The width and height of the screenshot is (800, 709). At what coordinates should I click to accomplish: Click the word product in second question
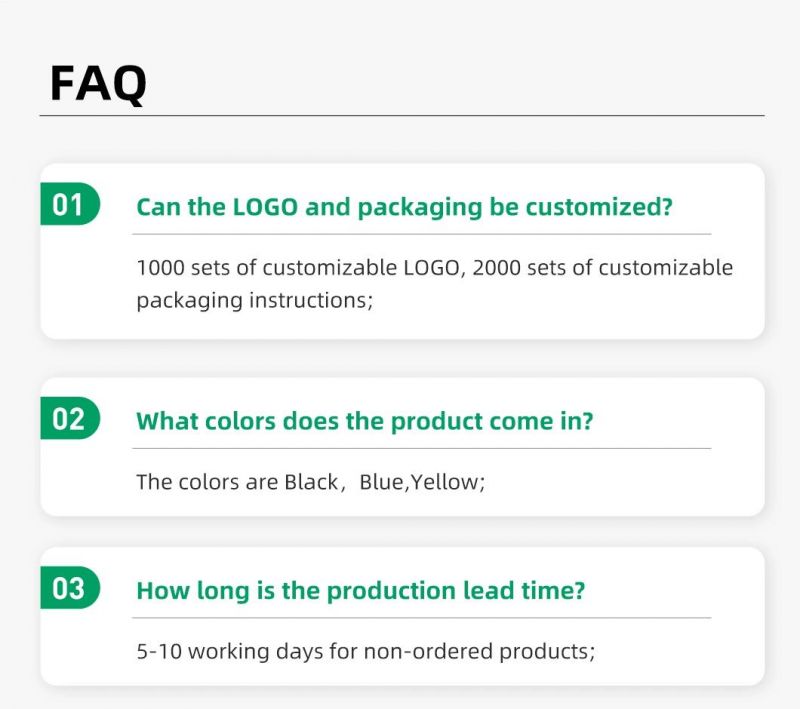click(x=436, y=422)
